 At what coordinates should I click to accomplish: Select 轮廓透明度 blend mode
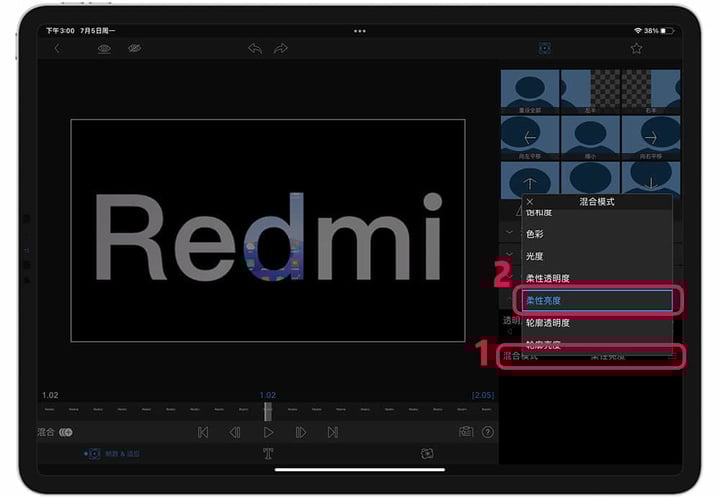tap(597, 323)
